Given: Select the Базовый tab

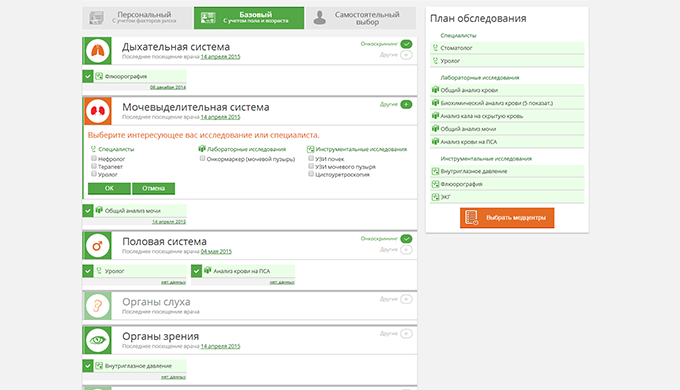Looking at the screenshot, I should point(249,18).
